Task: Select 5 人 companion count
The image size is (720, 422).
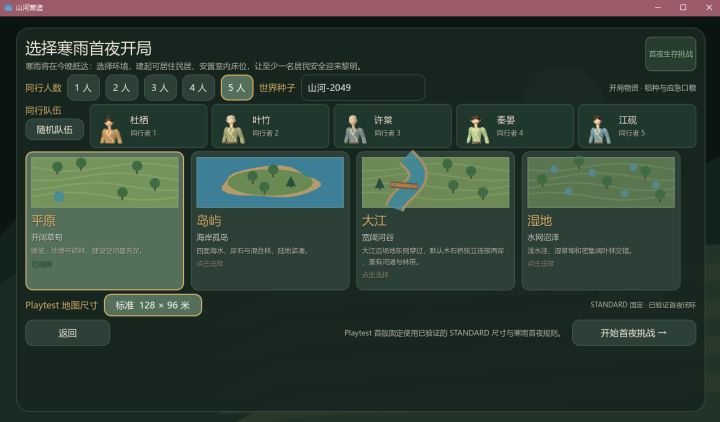Action: pyautogui.click(x=237, y=88)
